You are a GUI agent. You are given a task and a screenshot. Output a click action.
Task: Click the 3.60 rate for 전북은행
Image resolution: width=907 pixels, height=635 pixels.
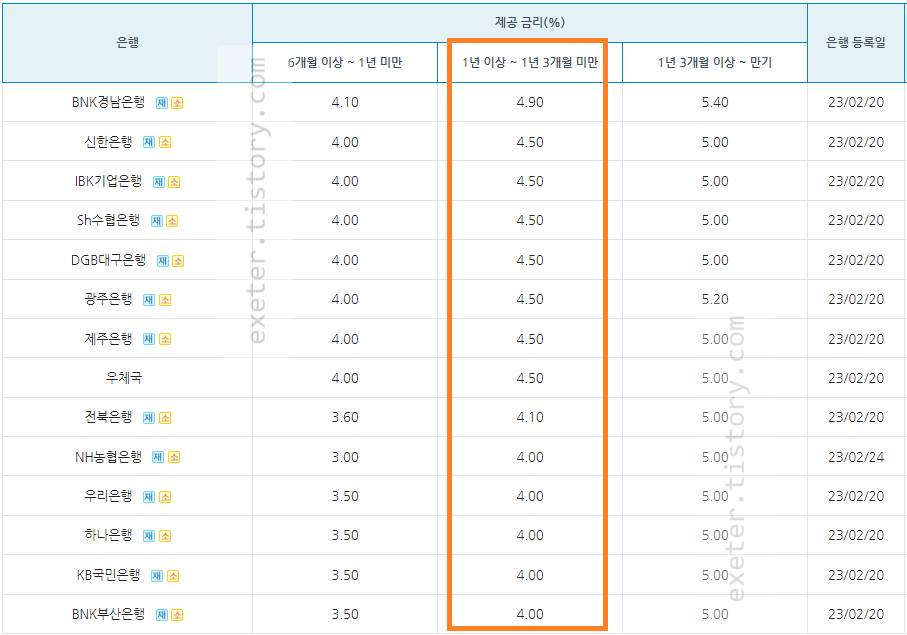345,418
